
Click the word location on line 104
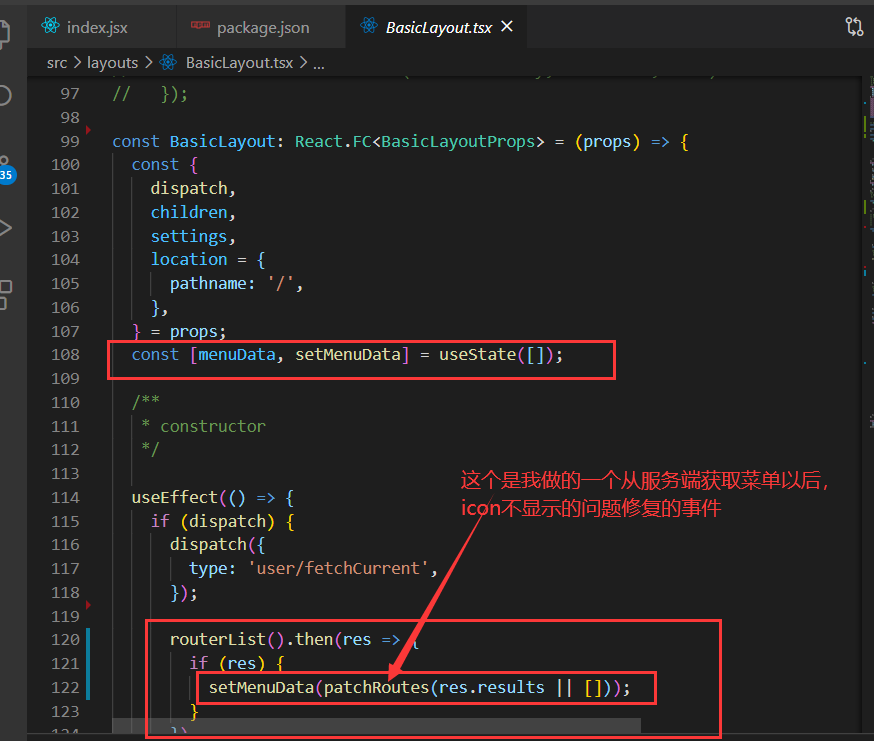(x=189, y=259)
